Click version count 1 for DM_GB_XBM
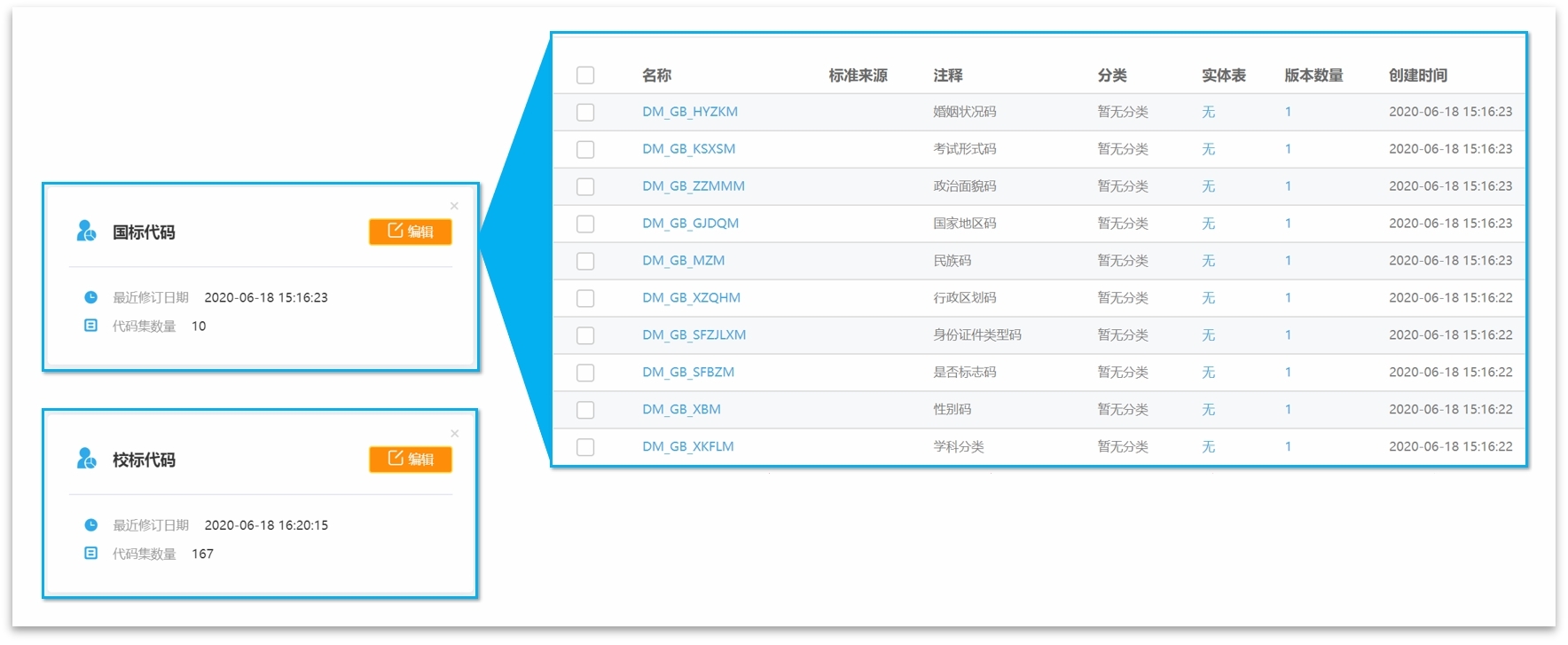 point(1288,410)
